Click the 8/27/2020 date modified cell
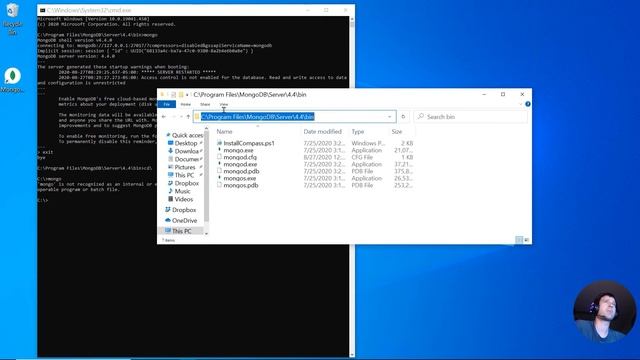Image resolution: width=640 pixels, height=360 pixels. (x=324, y=157)
